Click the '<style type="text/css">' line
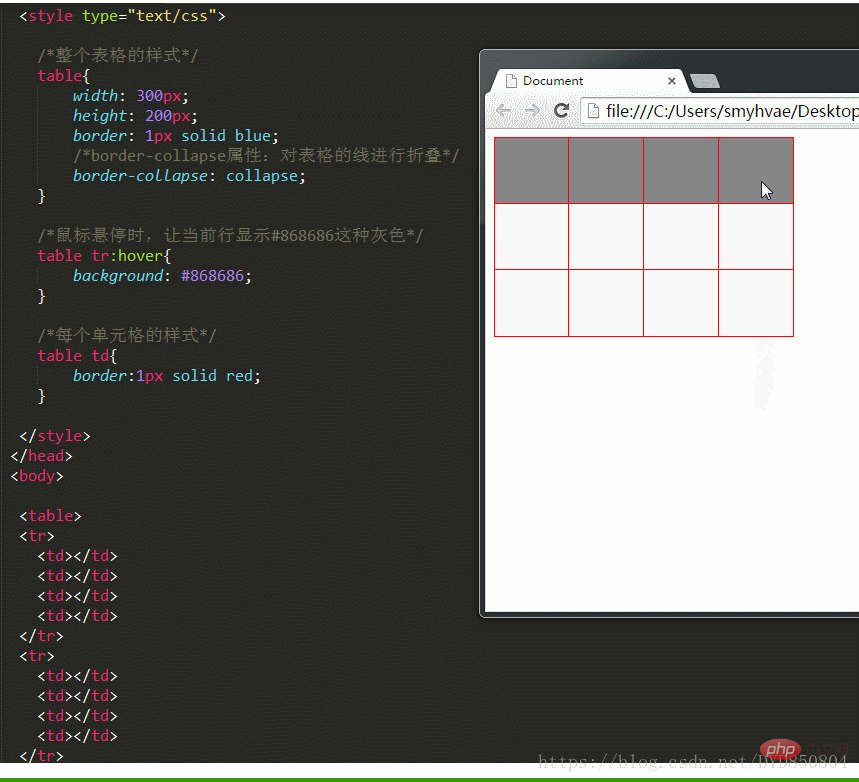 coord(122,16)
